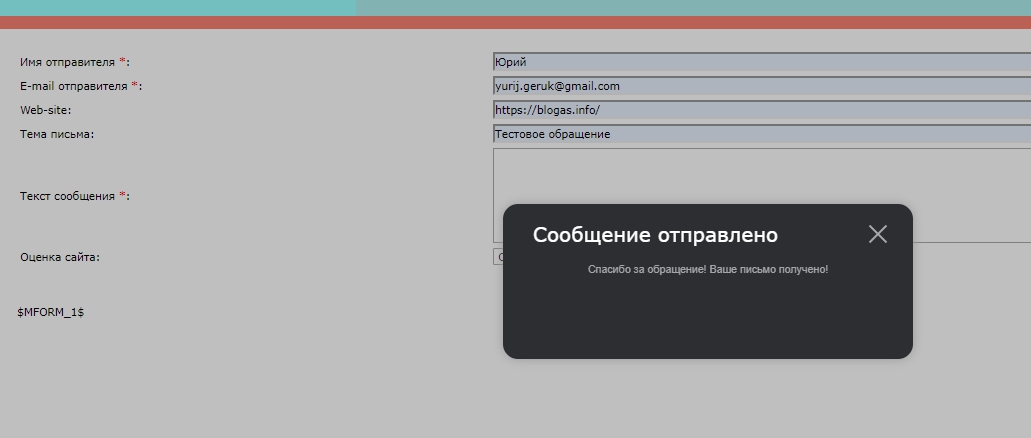Click the "Оценка сайта:" label
Viewport: 1031px width, 438px height.
[60, 257]
